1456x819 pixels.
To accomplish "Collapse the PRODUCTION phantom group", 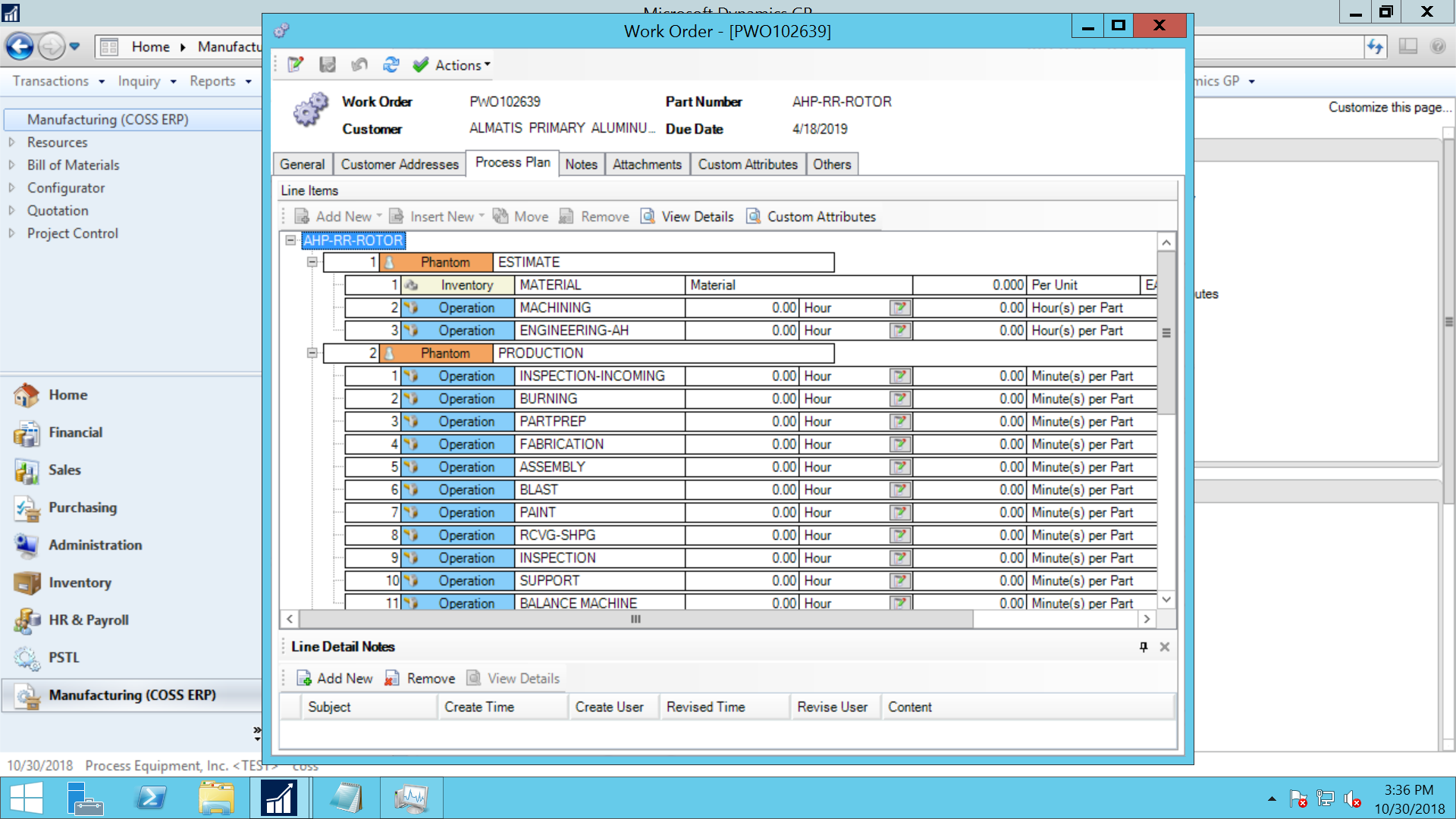I will coord(312,353).
